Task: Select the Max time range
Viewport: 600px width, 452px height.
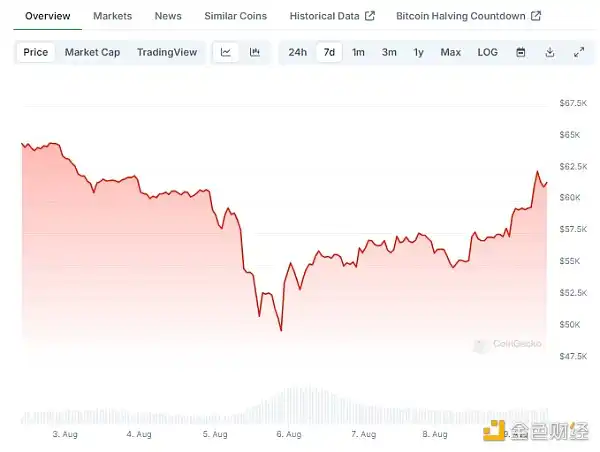Action: pos(451,52)
